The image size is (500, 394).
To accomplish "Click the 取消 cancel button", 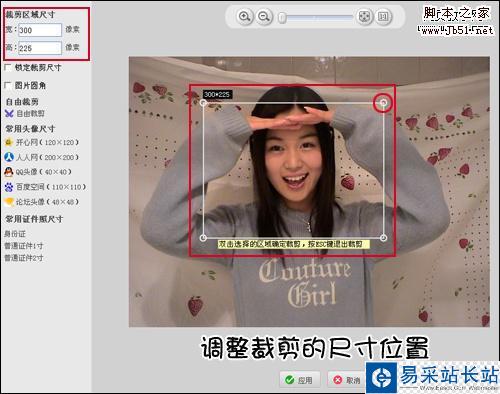I will pyautogui.click(x=347, y=380).
